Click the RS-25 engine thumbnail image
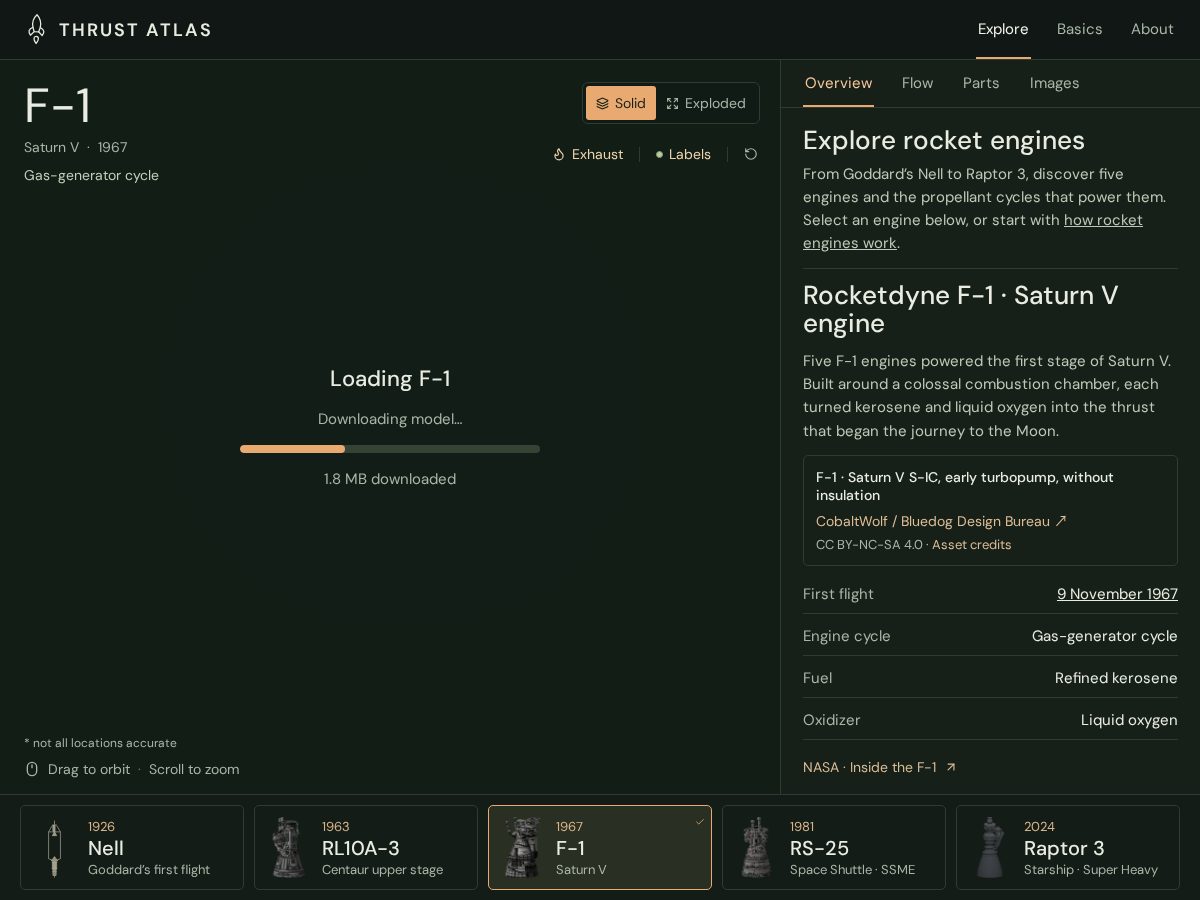The width and height of the screenshot is (1200, 900). pos(756,848)
